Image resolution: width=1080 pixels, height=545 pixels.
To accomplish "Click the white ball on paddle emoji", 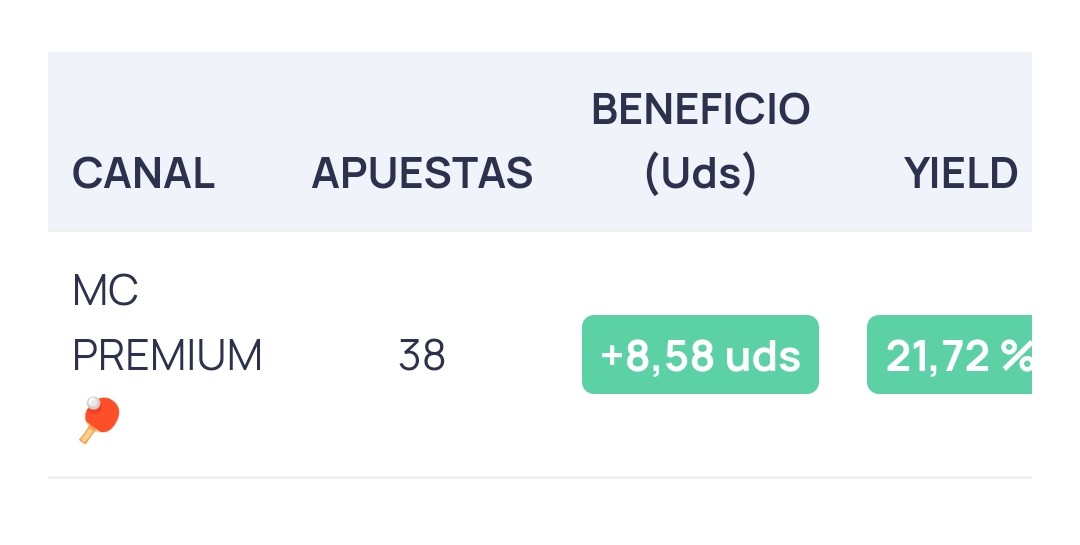I will tap(93, 403).
